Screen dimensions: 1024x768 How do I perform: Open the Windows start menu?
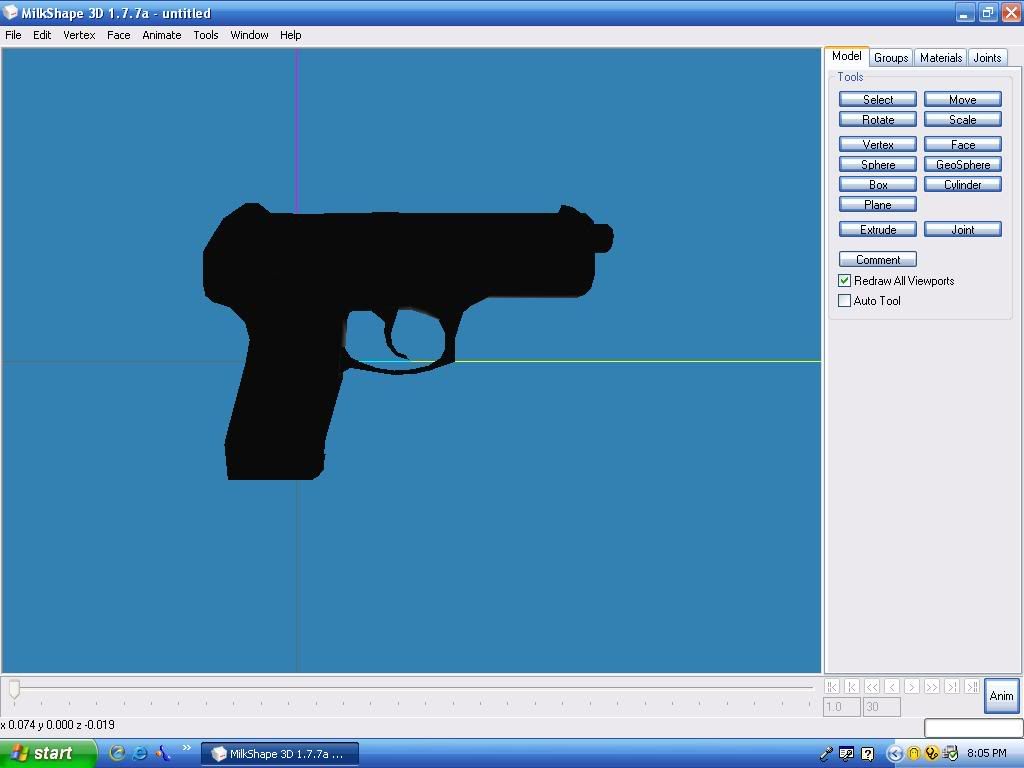47,754
